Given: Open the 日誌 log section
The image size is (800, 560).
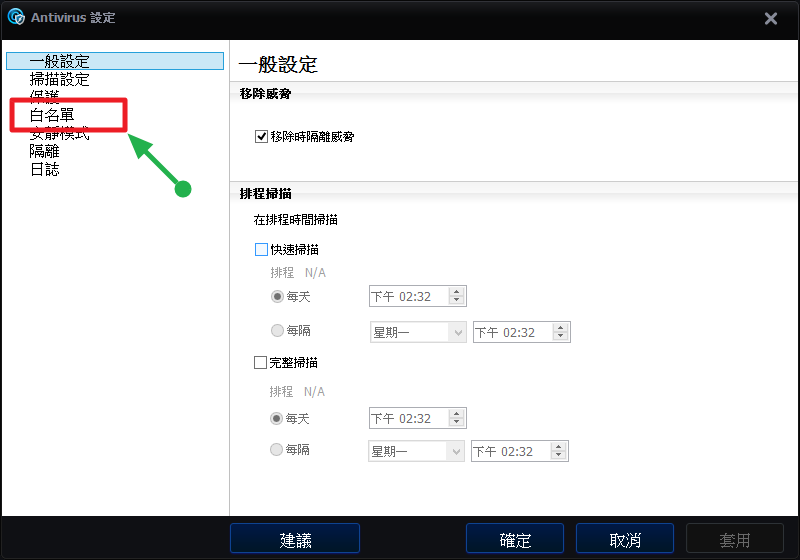Looking at the screenshot, I should tap(45, 169).
